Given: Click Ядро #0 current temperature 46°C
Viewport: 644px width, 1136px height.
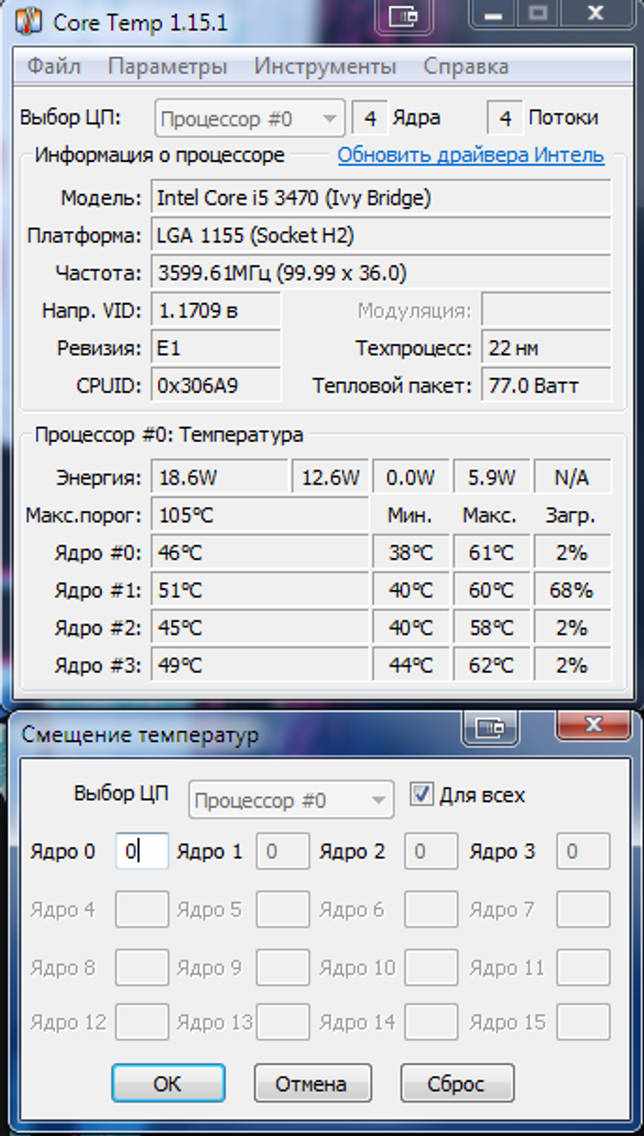Looking at the screenshot, I should coord(260,554).
